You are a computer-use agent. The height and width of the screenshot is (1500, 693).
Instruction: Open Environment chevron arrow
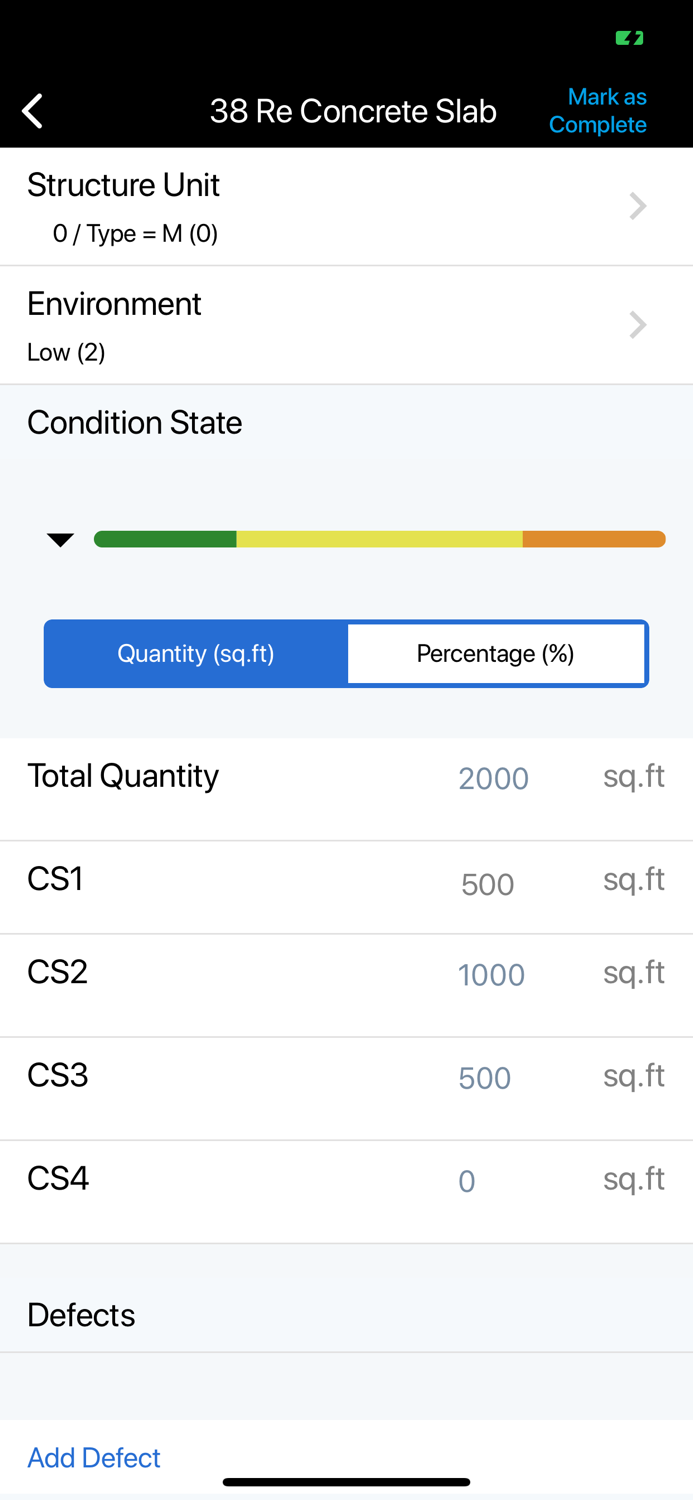pyautogui.click(x=637, y=325)
